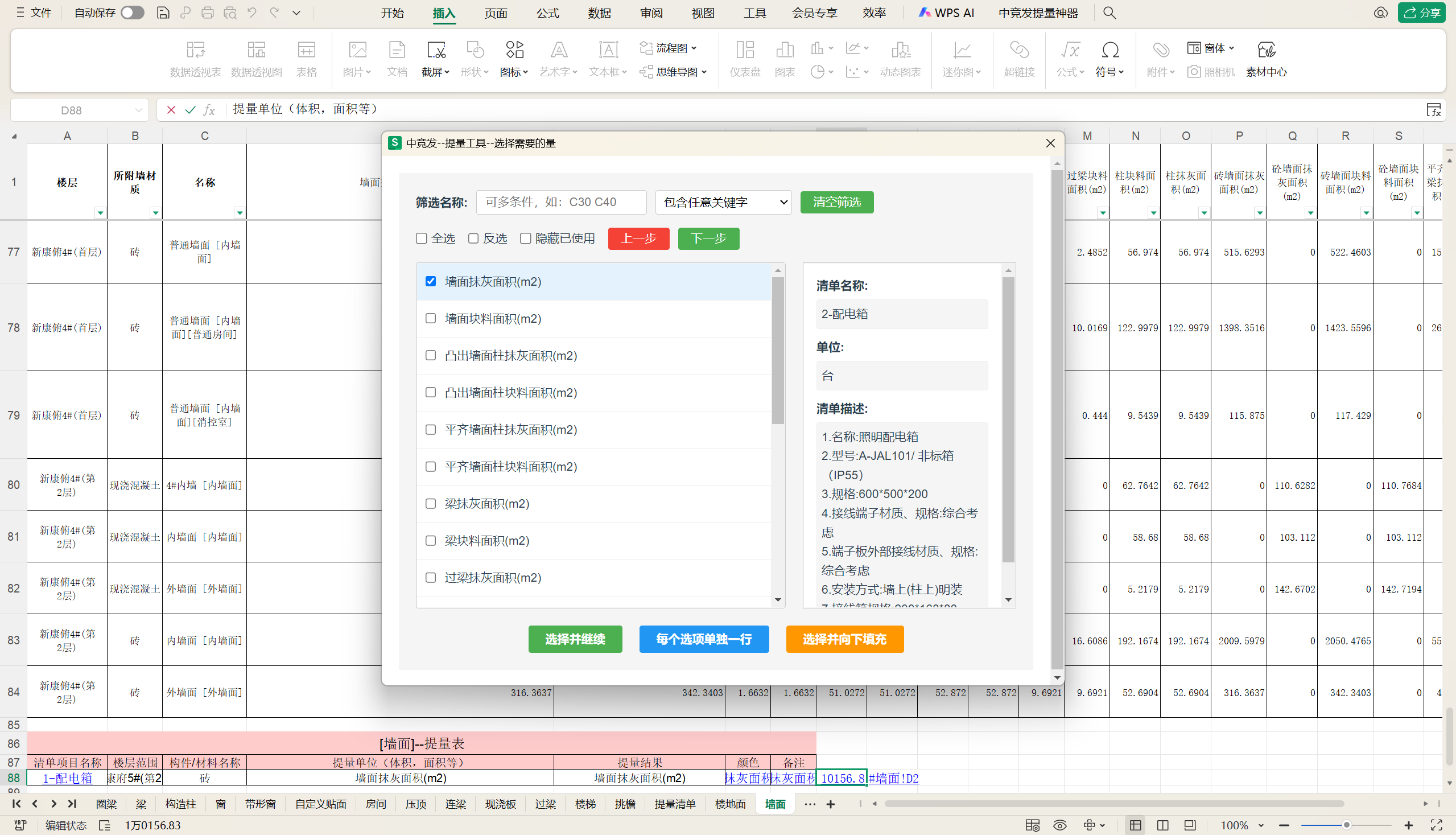Adjust the zoom slider in status bar
The height and width of the screenshot is (835, 1456).
1346,825
